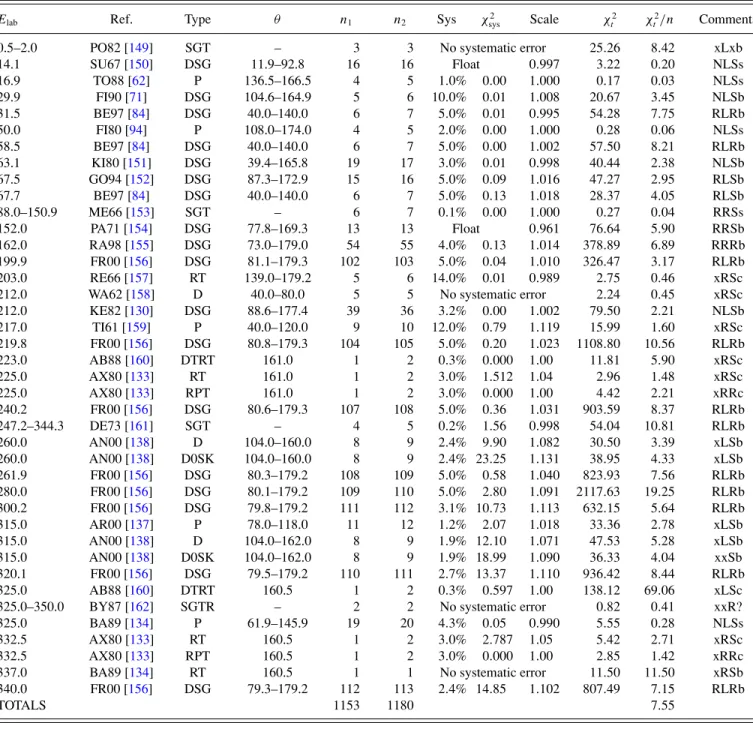Open [133] in the AX80 RPT row with 4.42

(x=139, y=393)
